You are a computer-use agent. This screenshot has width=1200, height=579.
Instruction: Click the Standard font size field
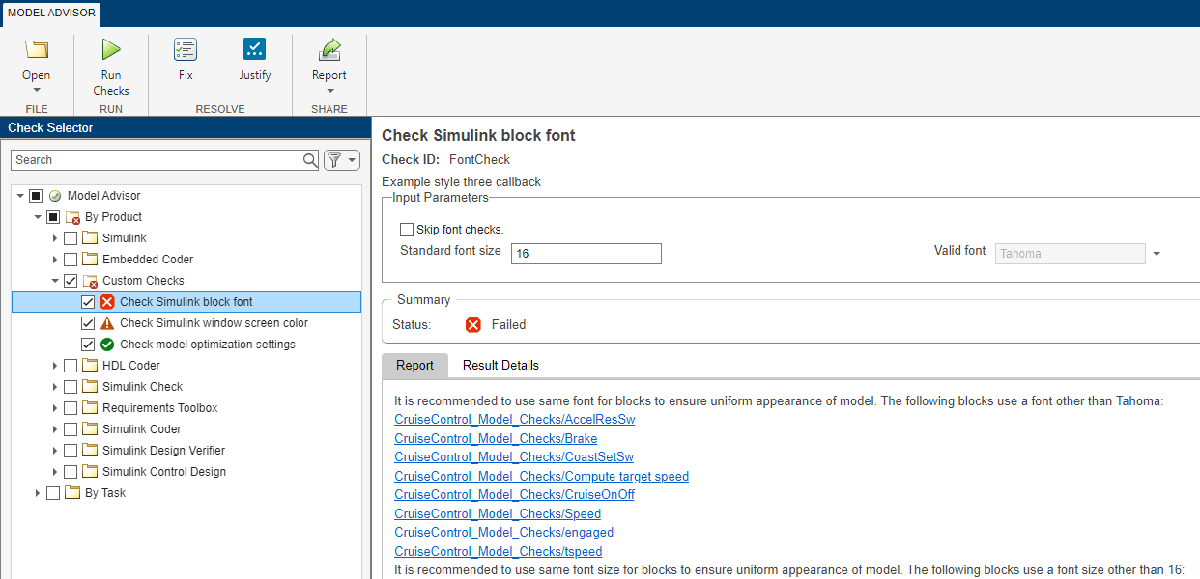(x=586, y=254)
